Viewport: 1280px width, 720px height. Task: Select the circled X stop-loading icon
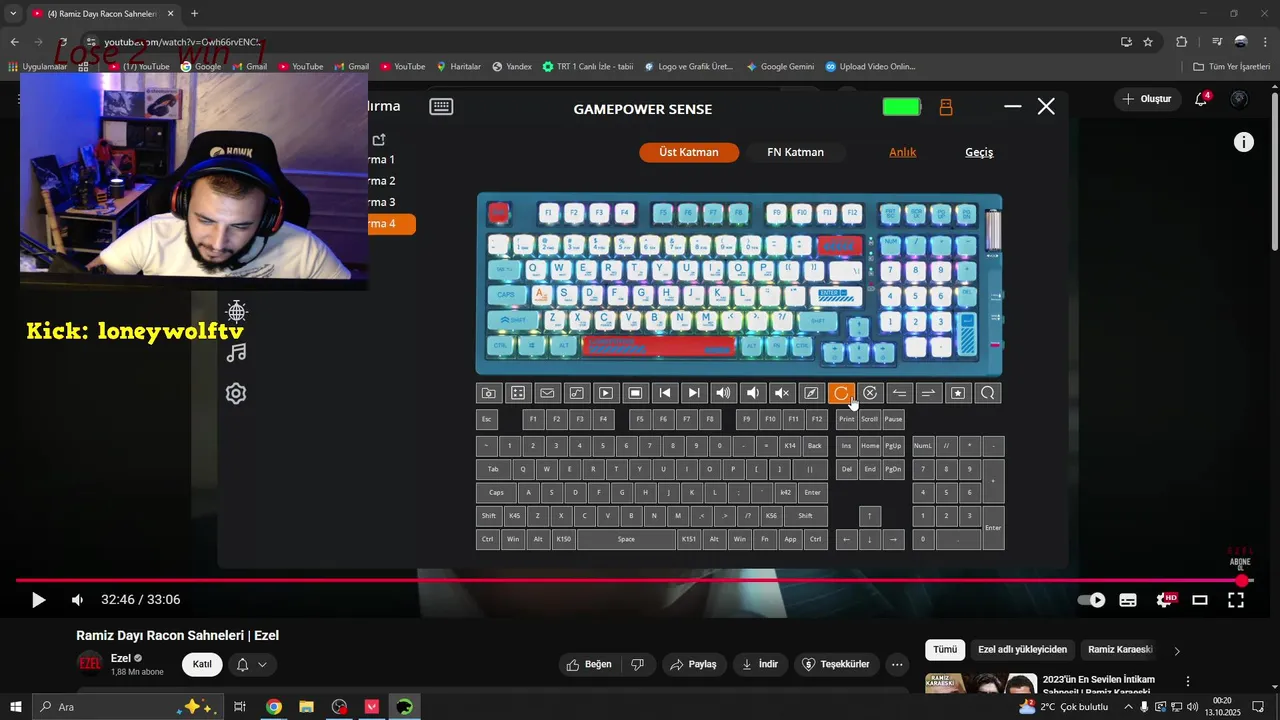(x=870, y=393)
